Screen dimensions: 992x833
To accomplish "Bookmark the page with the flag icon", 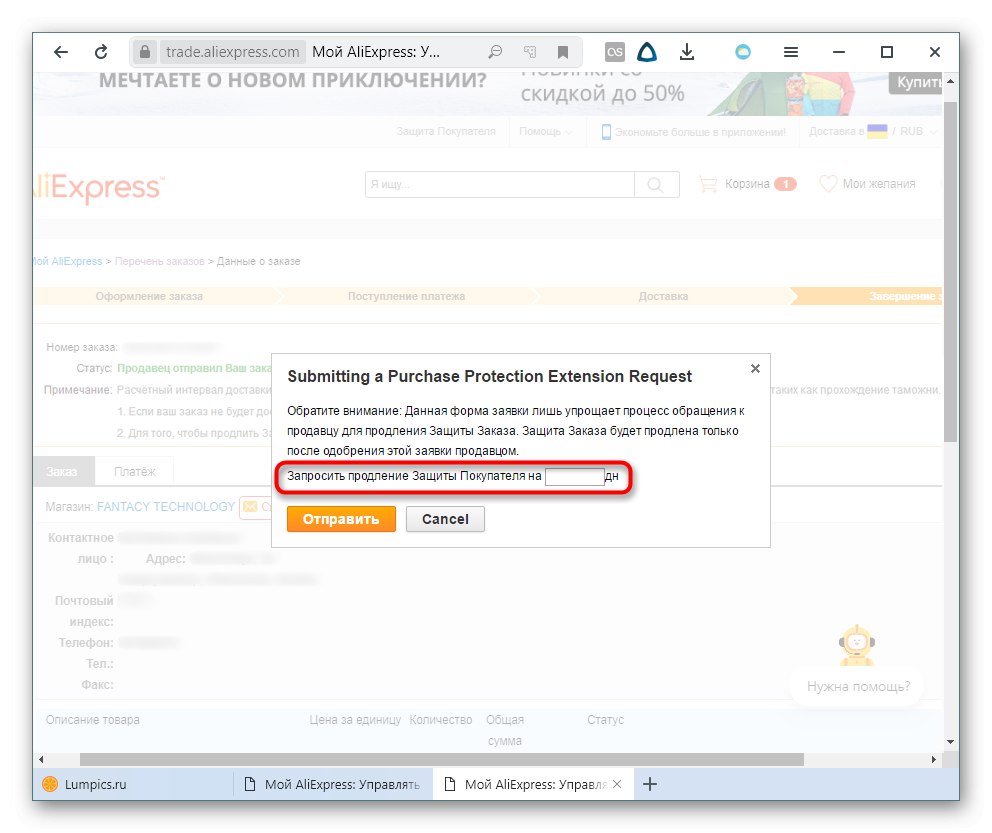I will click(x=563, y=51).
